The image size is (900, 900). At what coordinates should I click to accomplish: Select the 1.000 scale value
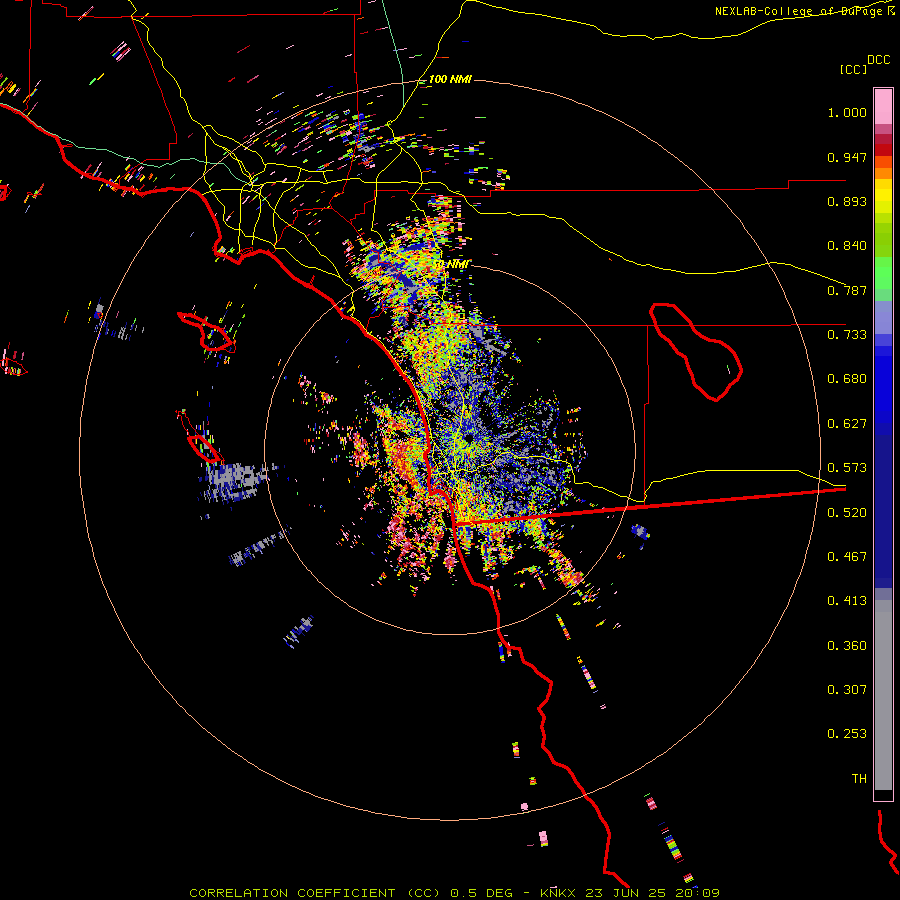tap(847, 112)
